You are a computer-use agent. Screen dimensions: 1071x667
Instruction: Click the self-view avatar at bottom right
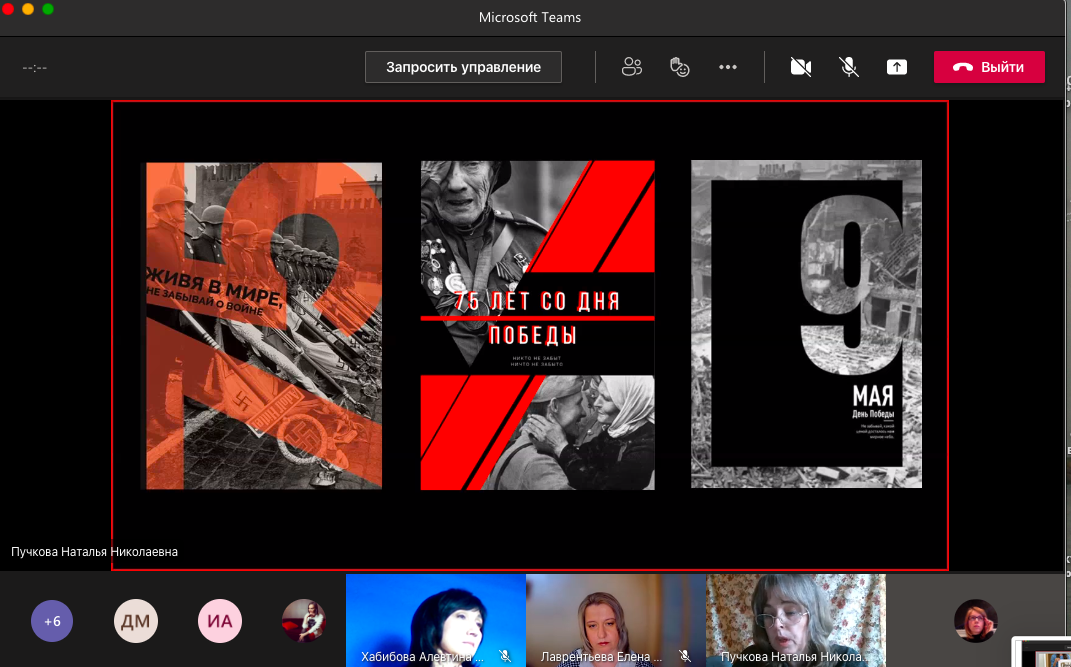click(x=975, y=621)
